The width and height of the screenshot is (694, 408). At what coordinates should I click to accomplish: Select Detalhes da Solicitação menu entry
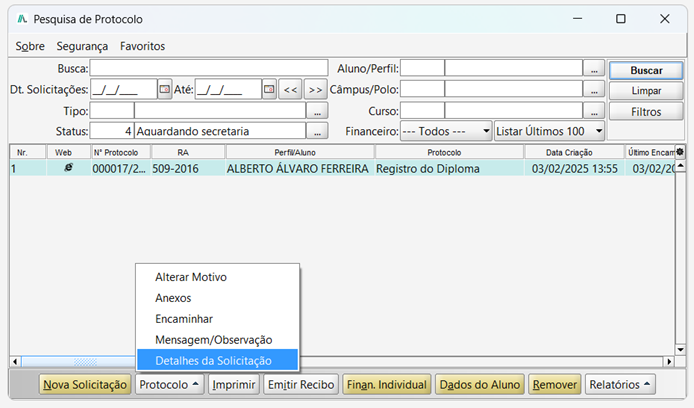(x=217, y=360)
